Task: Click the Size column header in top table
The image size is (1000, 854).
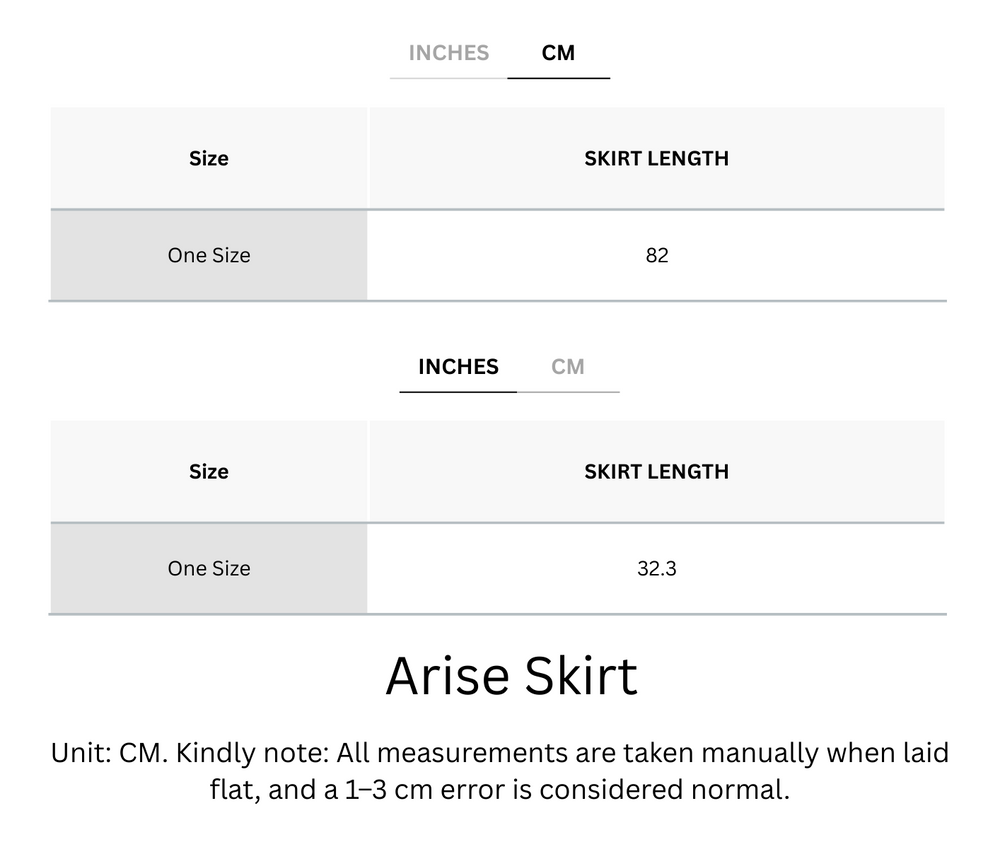Action: [x=208, y=158]
